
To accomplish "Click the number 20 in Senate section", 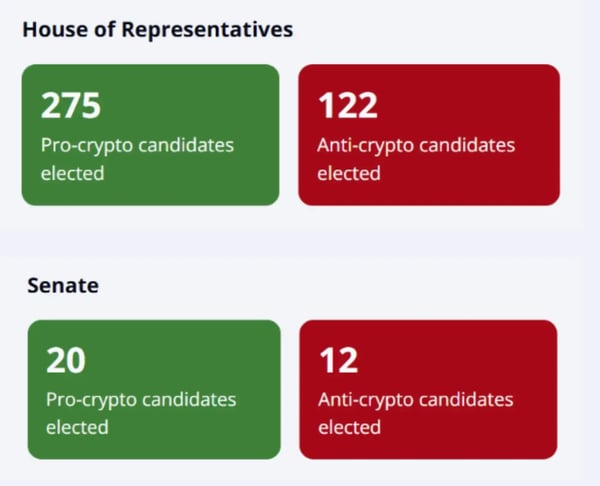I will pos(66,360).
